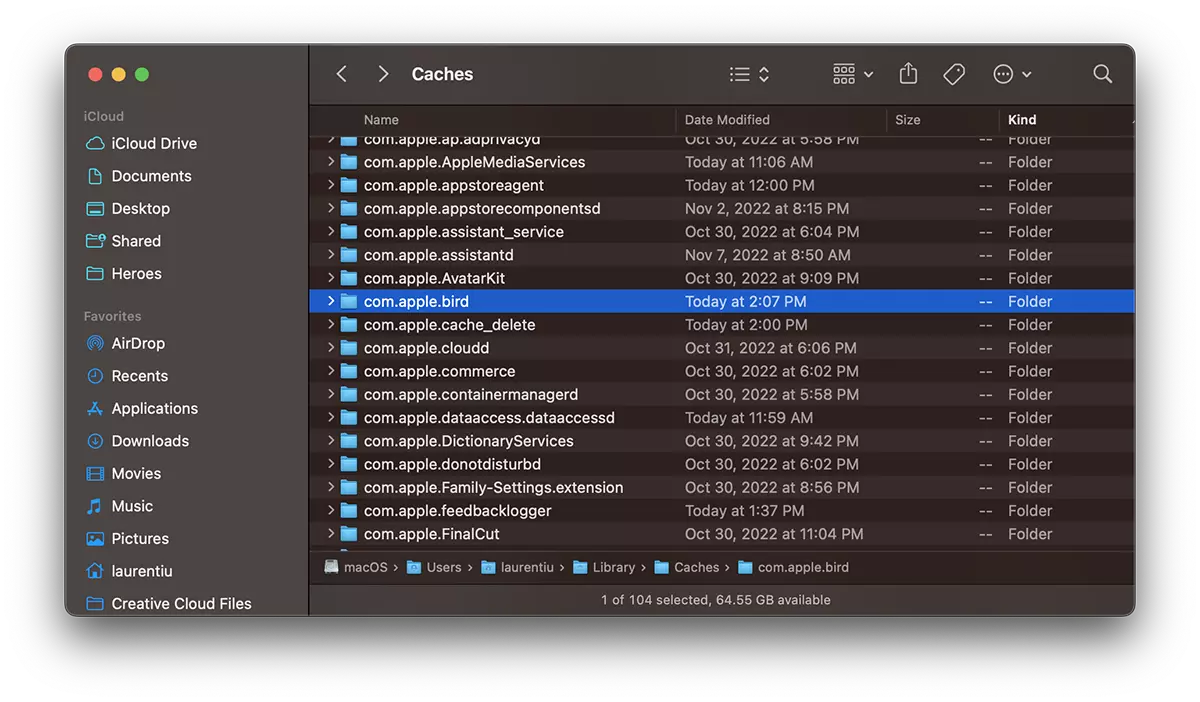The image size is (1200, 702).
Task: Open the list view switcher
Action: (x=749, y=74)
